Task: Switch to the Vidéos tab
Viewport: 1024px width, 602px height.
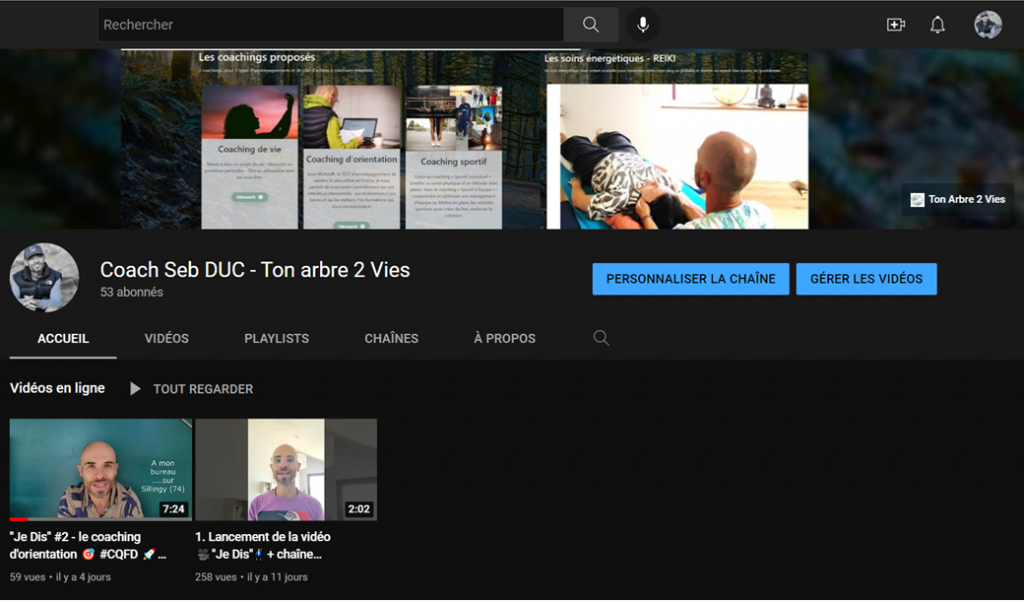Action: tap(166, 338)
